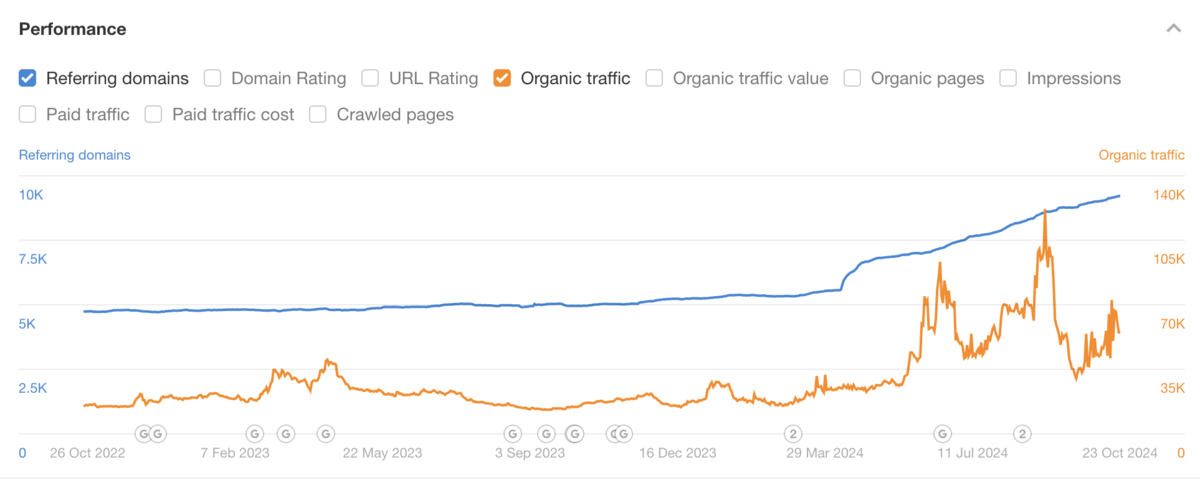Click the G marker directly above 7 Feb 2023
Image resolution: width=1200 pixels, height=480 pixels.
coord(254,433)
